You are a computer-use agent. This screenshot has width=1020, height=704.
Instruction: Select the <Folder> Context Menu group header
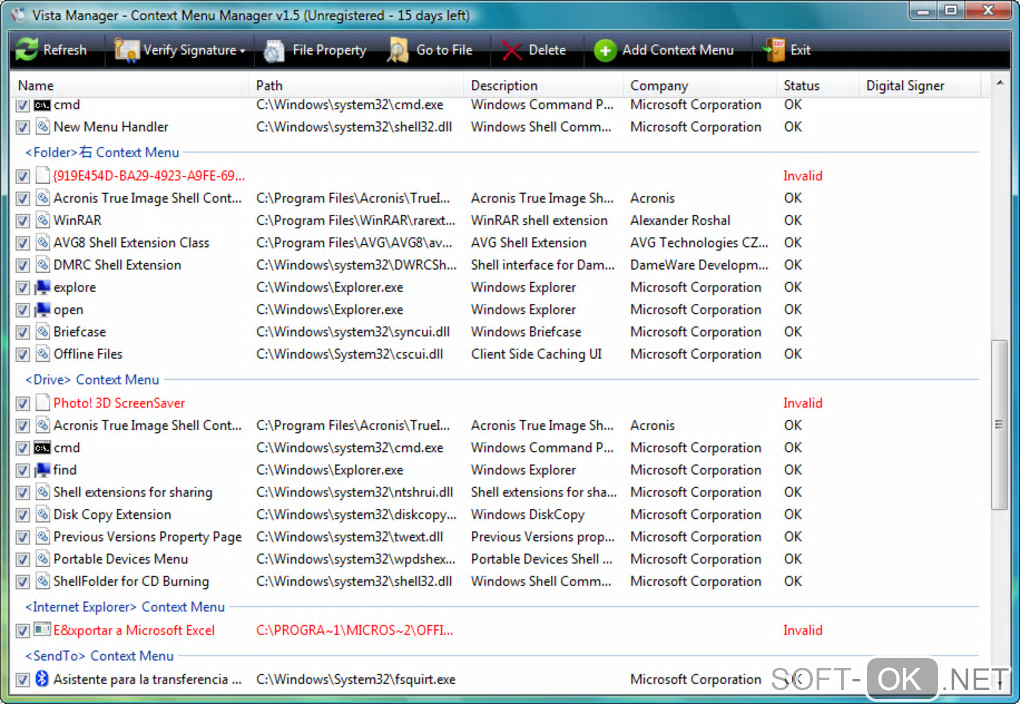click(102, 152)
